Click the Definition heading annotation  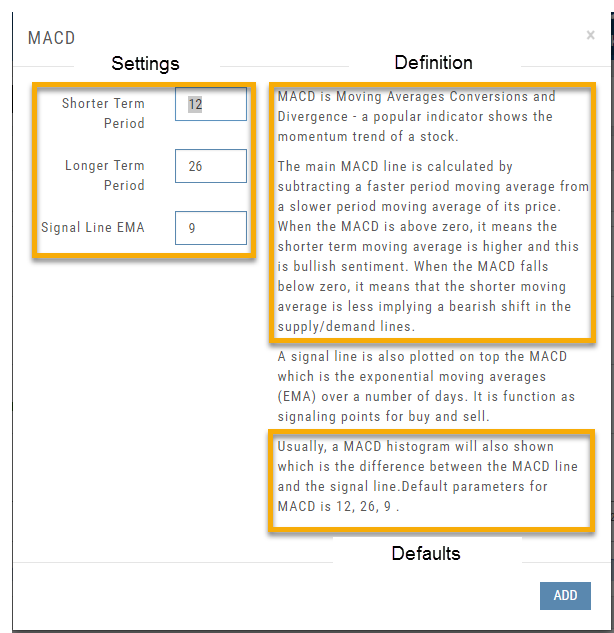pyautogui.click(x=433, y=62)
